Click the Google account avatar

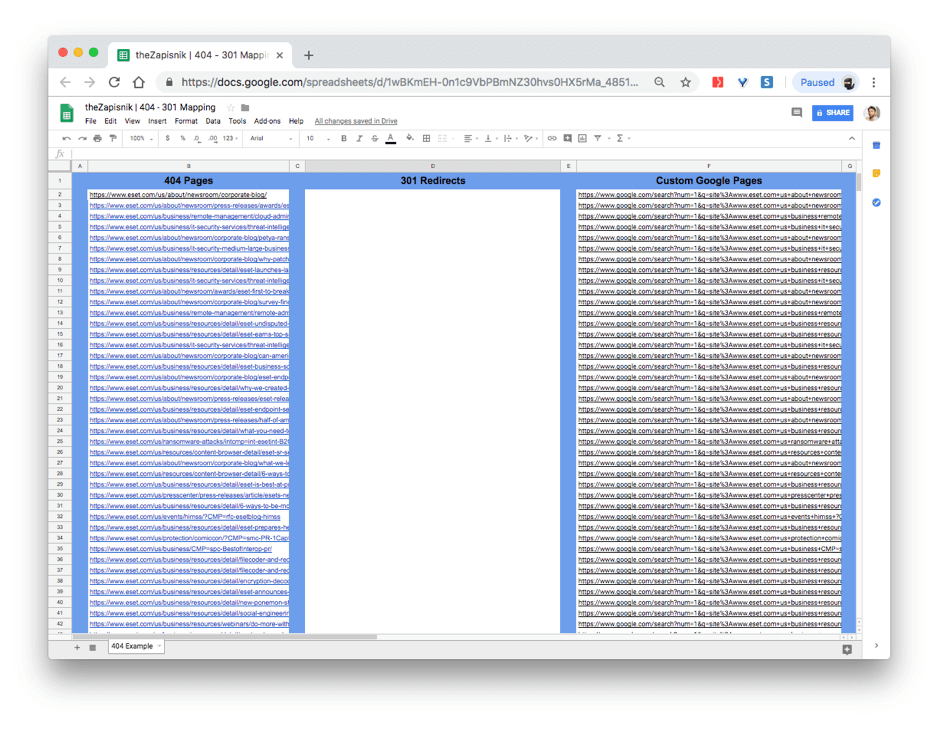(x=872, y=112)
